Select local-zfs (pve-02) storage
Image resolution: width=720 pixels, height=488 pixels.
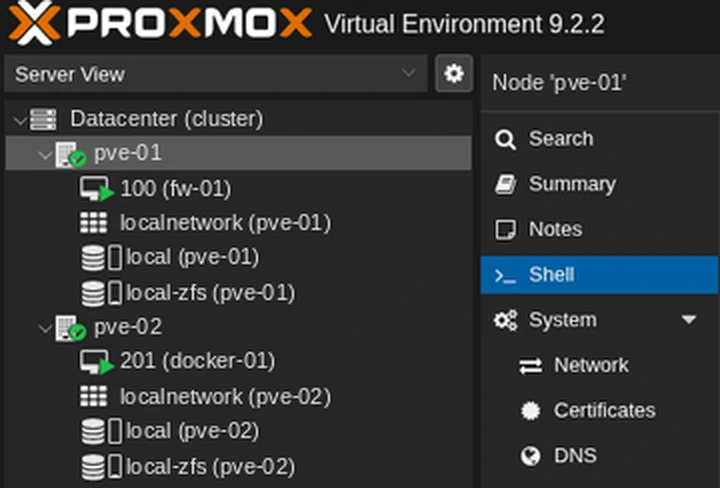[x=210, y=466]
